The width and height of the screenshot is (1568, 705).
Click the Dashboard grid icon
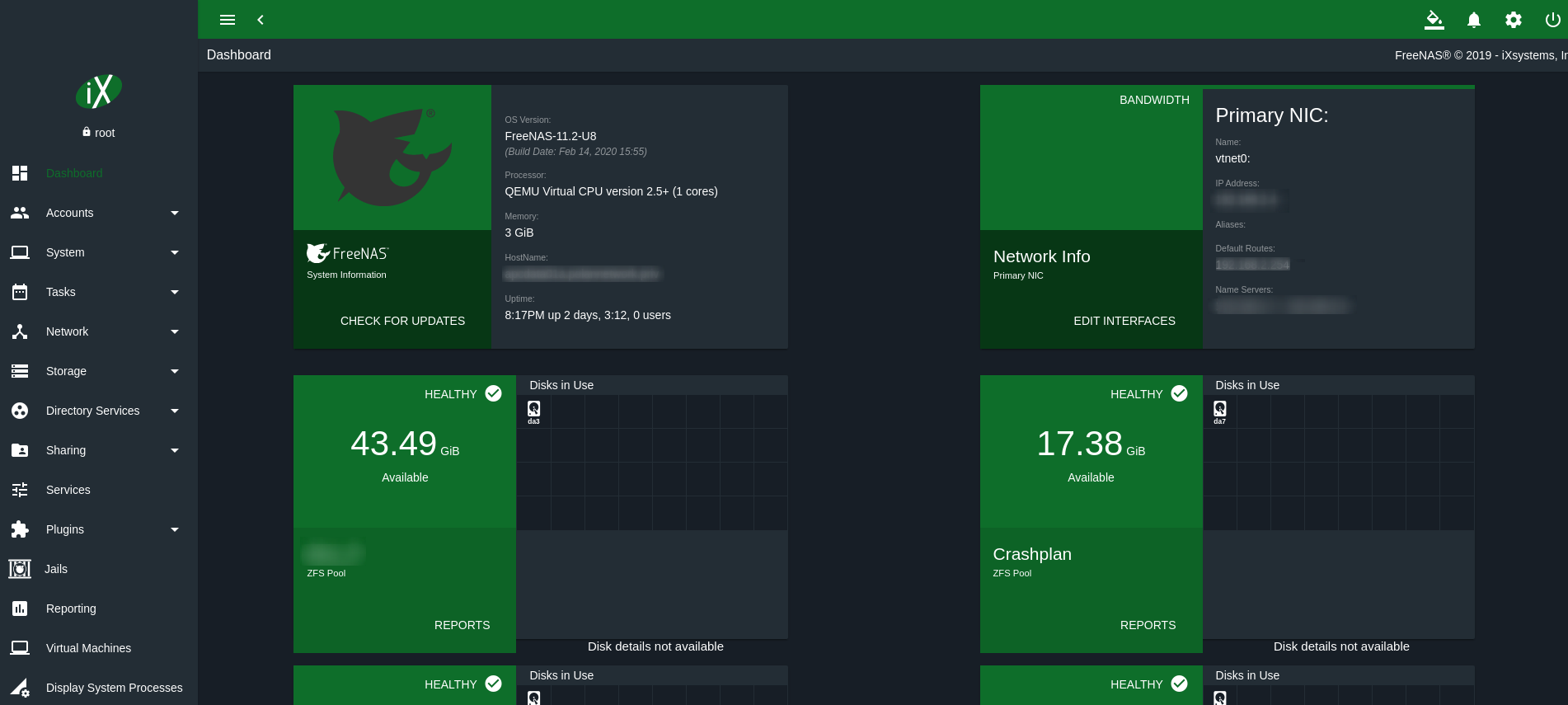(20, 173)
